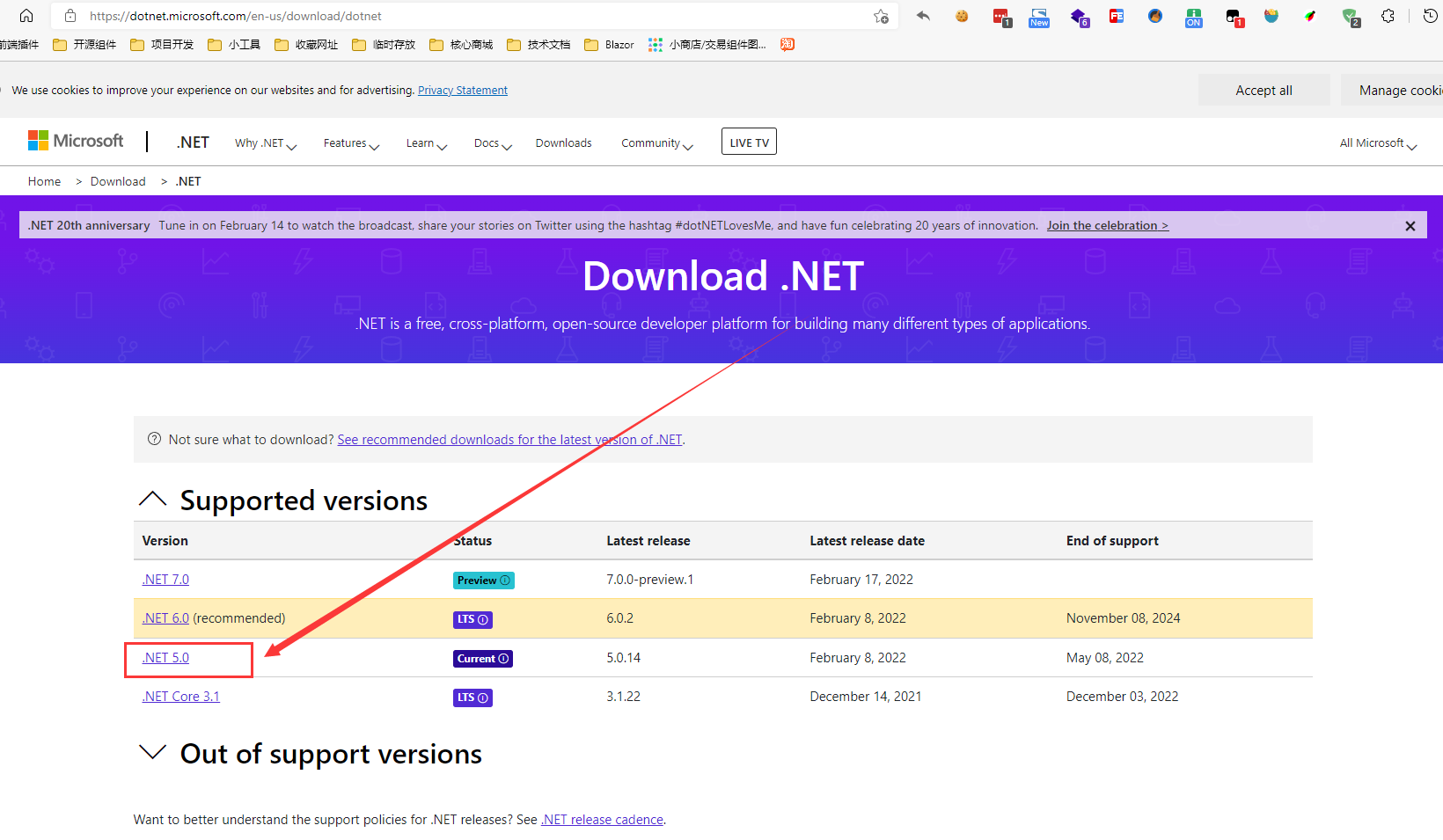Open the 收藏网址 bookmarks folder
This screenshot has height=840, width=1443.
[306, 45]
